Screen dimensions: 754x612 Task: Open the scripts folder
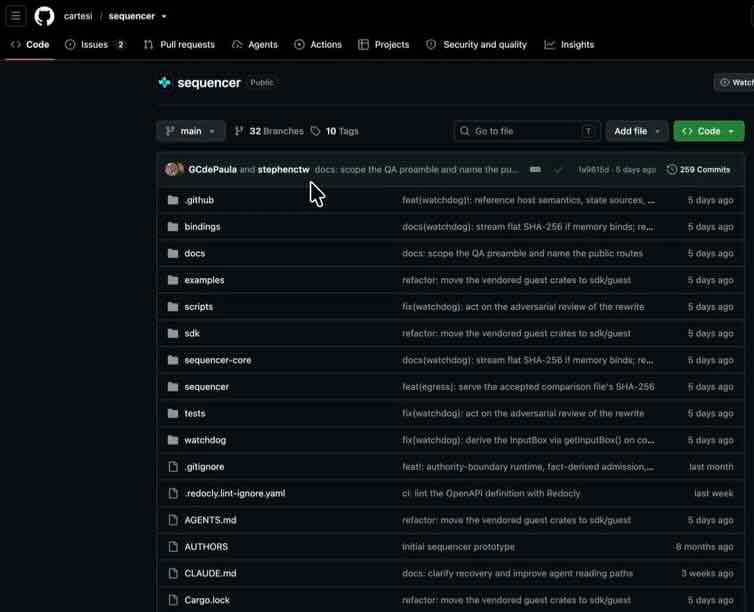(199, 307)
